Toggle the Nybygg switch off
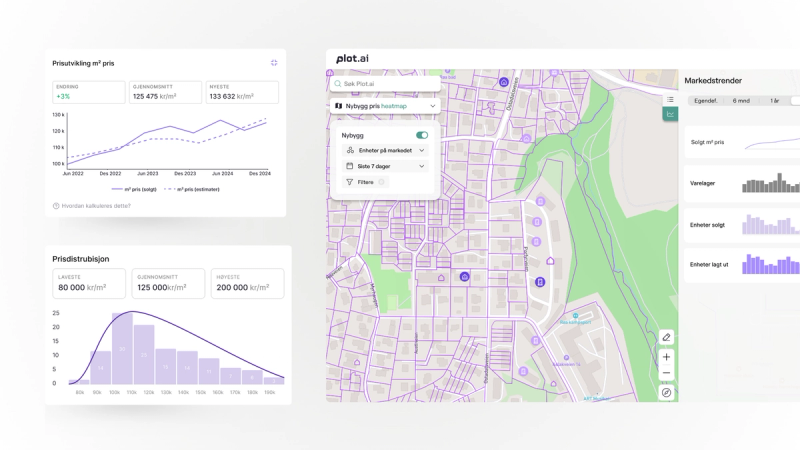Image resolution: width=800 pixels, height=450 pixels. point(422,135)
